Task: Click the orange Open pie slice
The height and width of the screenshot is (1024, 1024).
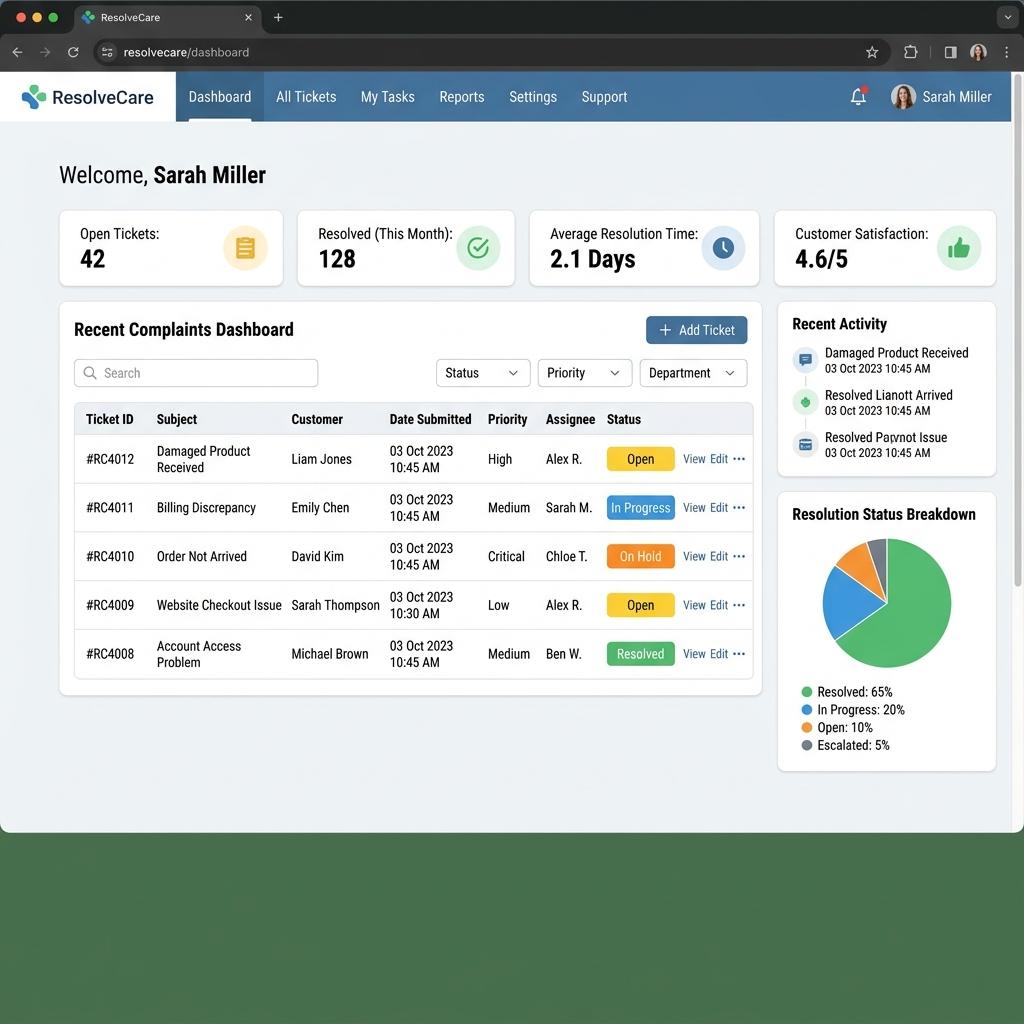Action: coord(861,564)
